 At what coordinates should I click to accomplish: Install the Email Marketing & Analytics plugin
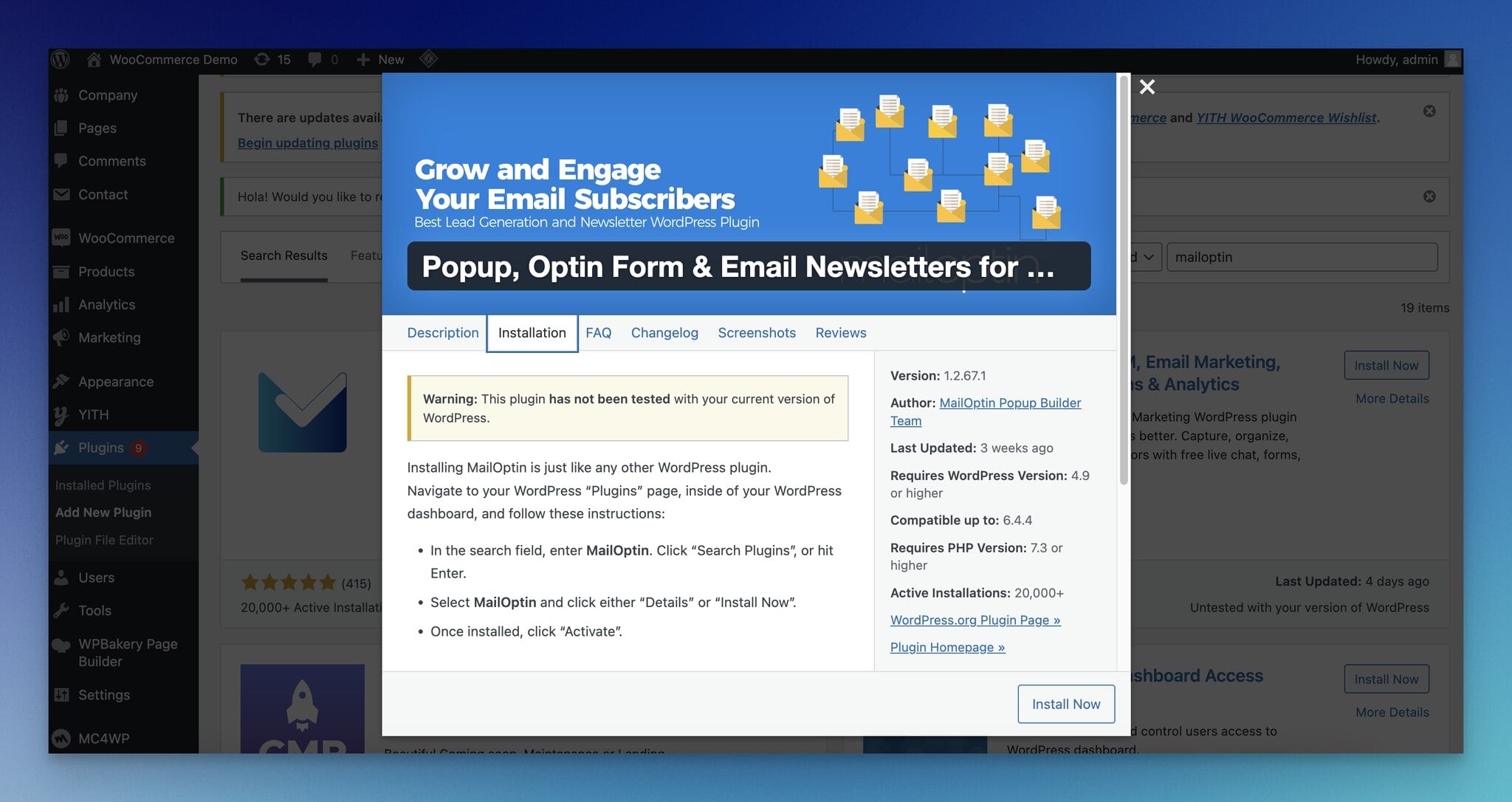[1386, 365]
